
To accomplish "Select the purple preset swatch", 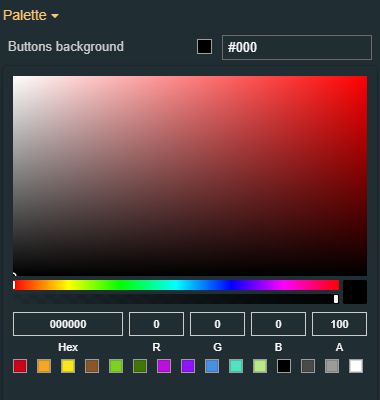I will tap(188, 366).
